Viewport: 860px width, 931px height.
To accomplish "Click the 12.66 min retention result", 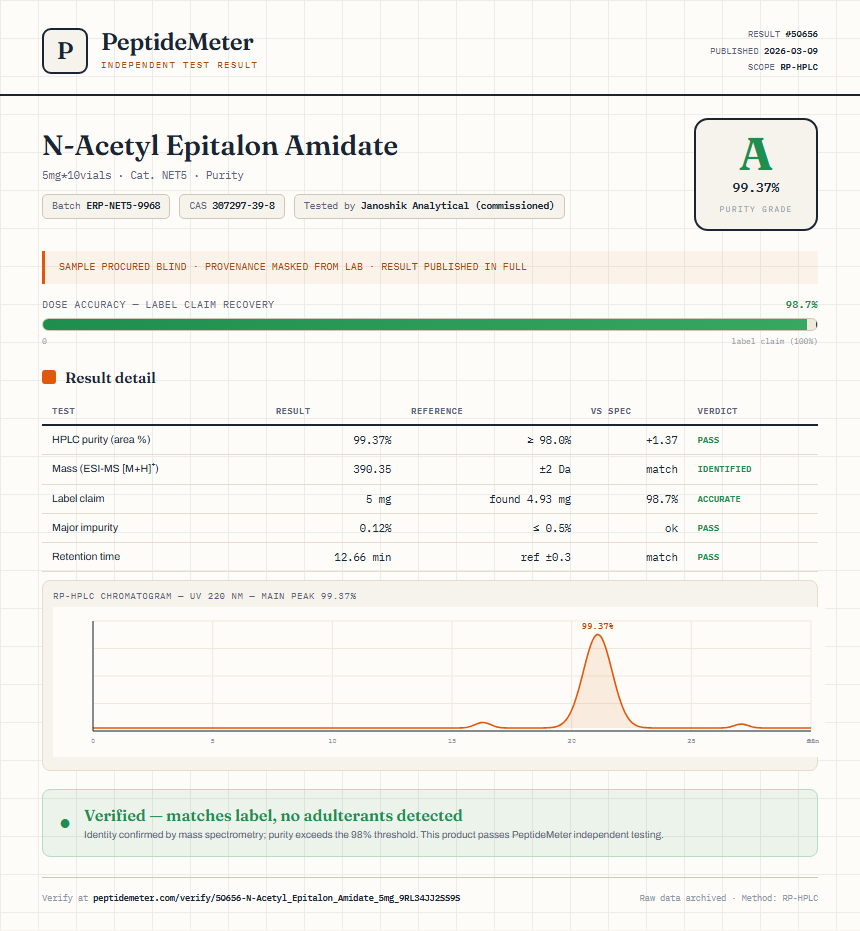I will point(362,557).
